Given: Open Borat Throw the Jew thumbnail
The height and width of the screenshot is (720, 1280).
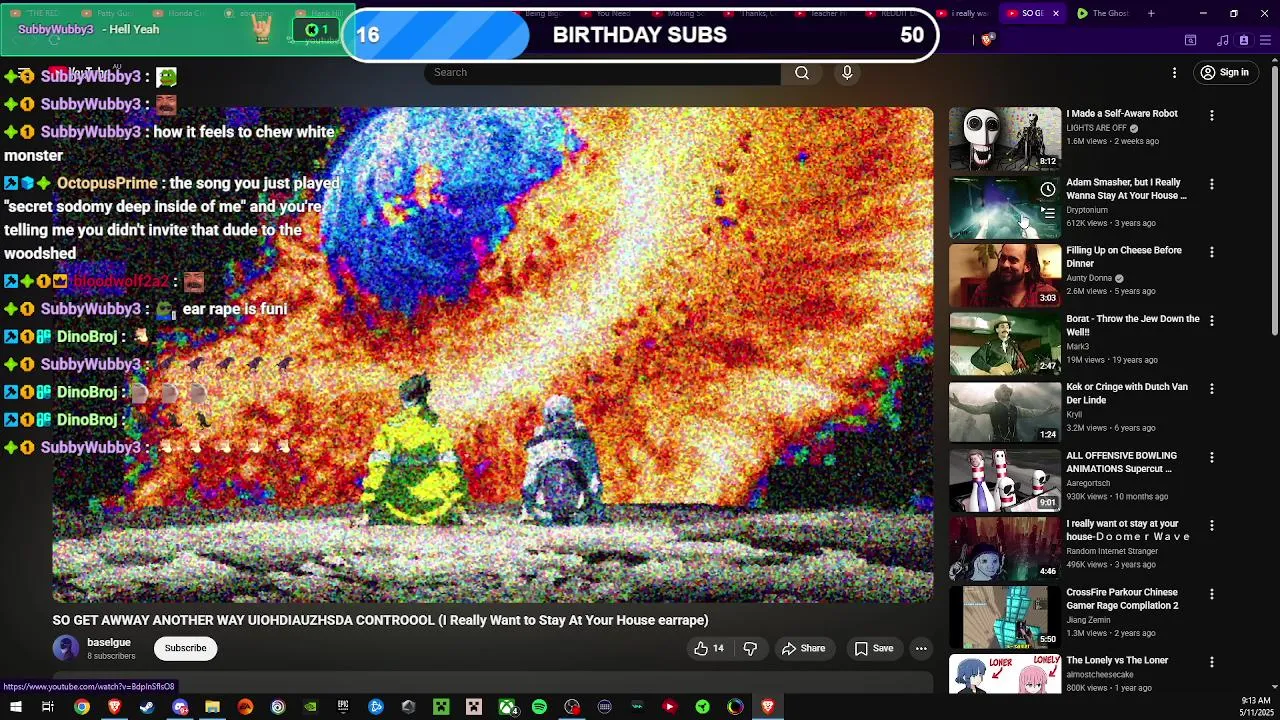Looking at the screenshot, I should pos(1005,343).
